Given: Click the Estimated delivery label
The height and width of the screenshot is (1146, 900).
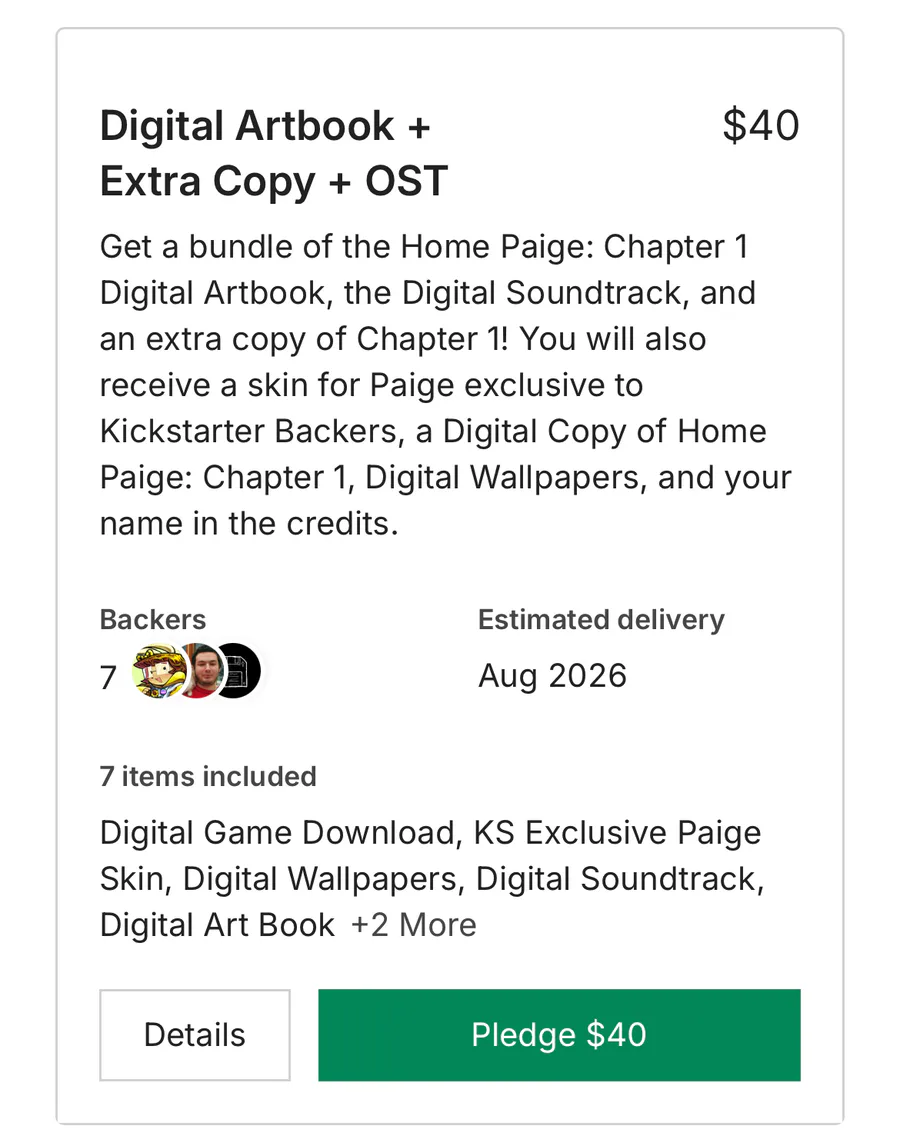Looking at the screenshot, I should pyautogui.click(x=601, y=620).
